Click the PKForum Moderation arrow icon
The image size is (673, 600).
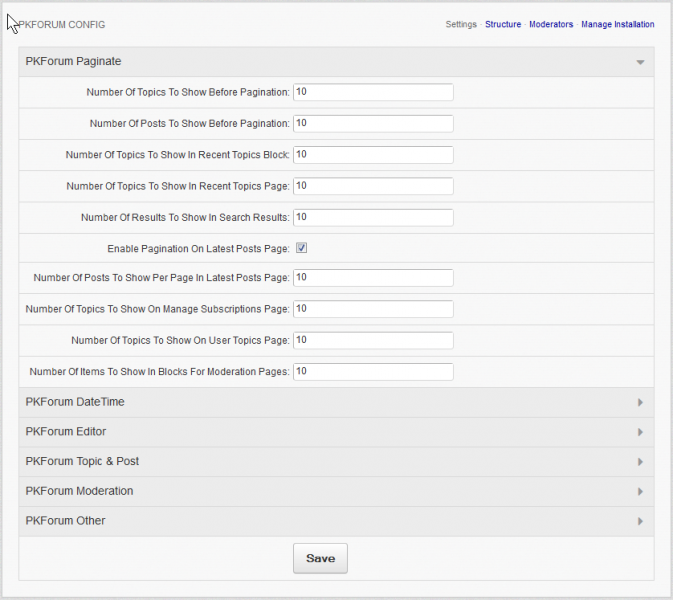tap(640, 491)
